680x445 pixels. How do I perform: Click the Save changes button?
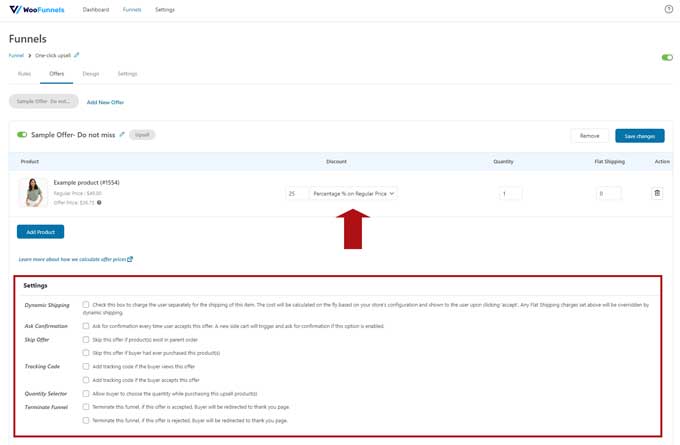(640, 136)
